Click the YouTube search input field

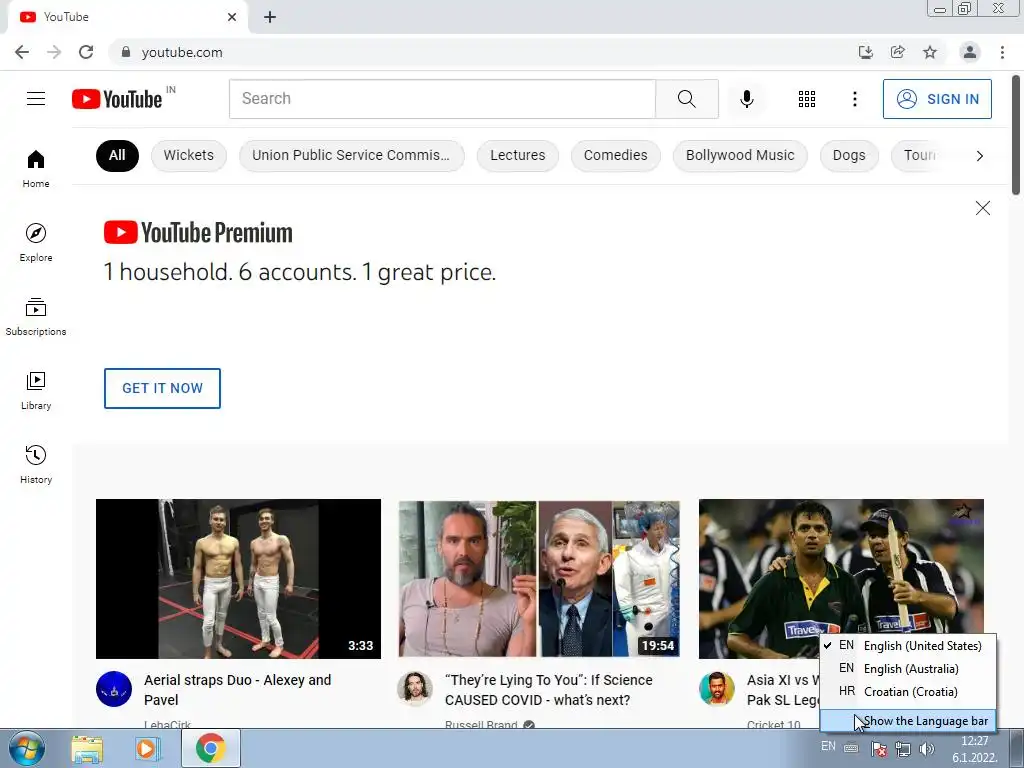pos(442,99)
